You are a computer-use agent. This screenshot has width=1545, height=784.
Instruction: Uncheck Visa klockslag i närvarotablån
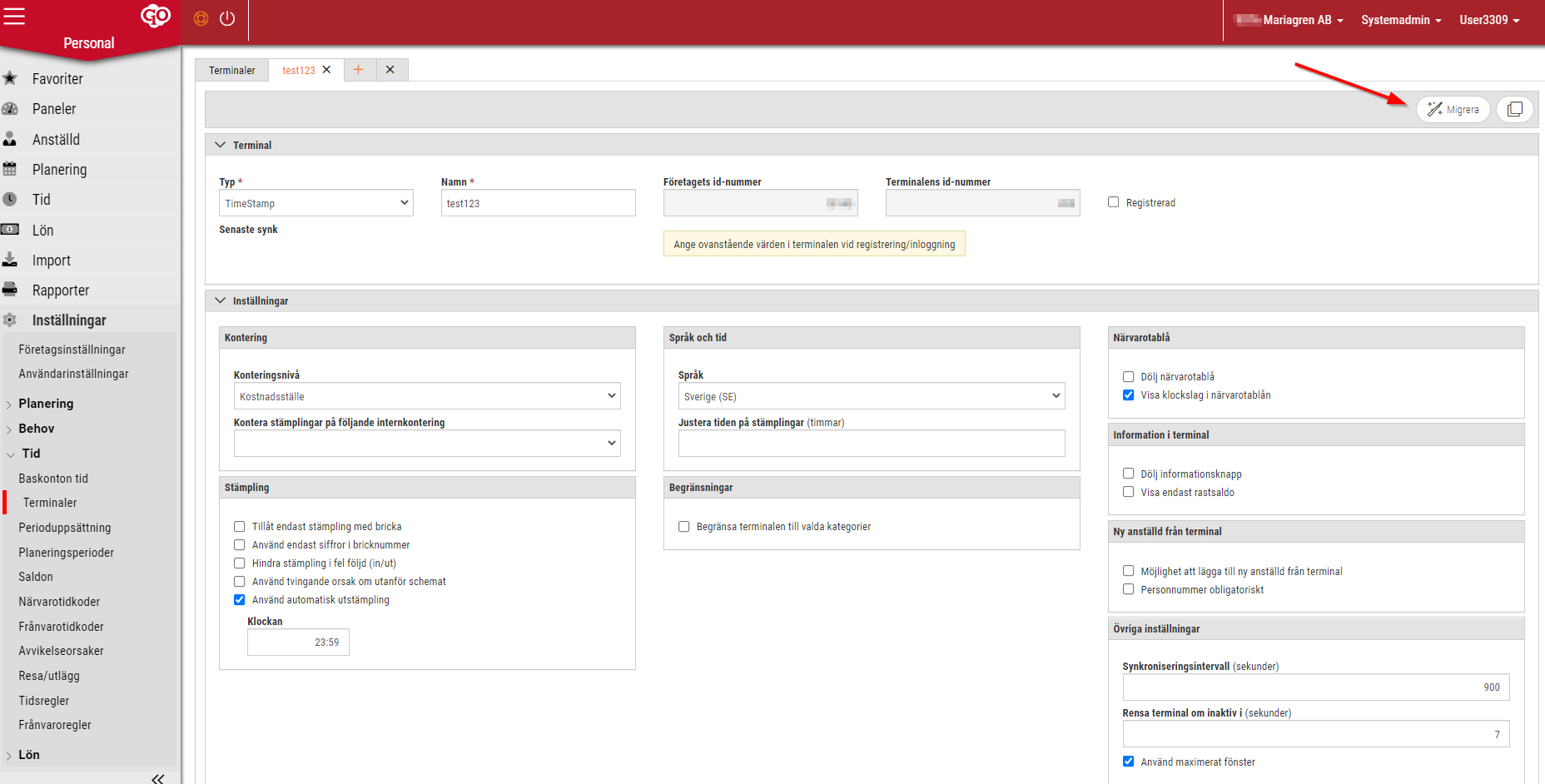point(1128,395)
